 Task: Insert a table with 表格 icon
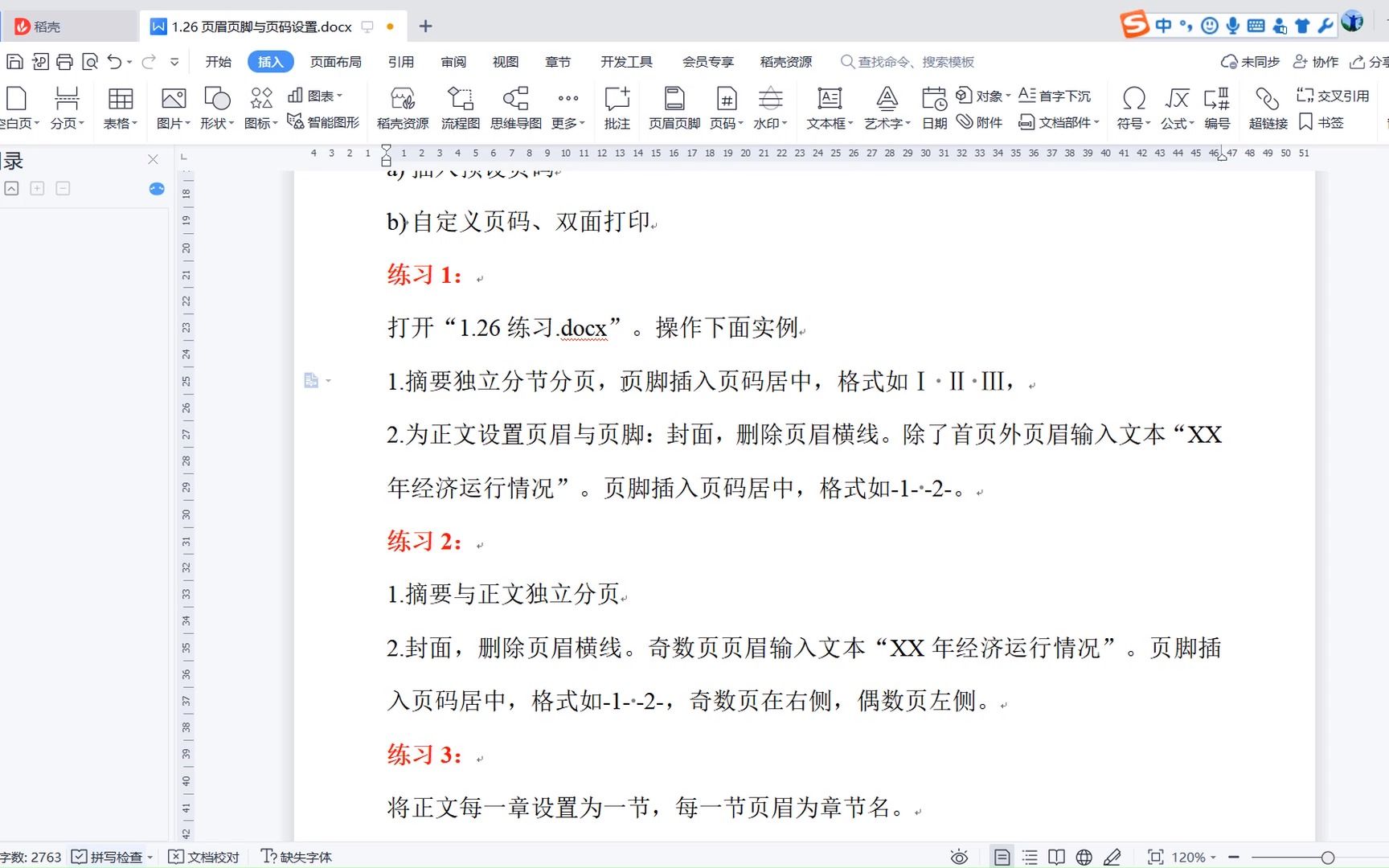click(x=121, y=108)
